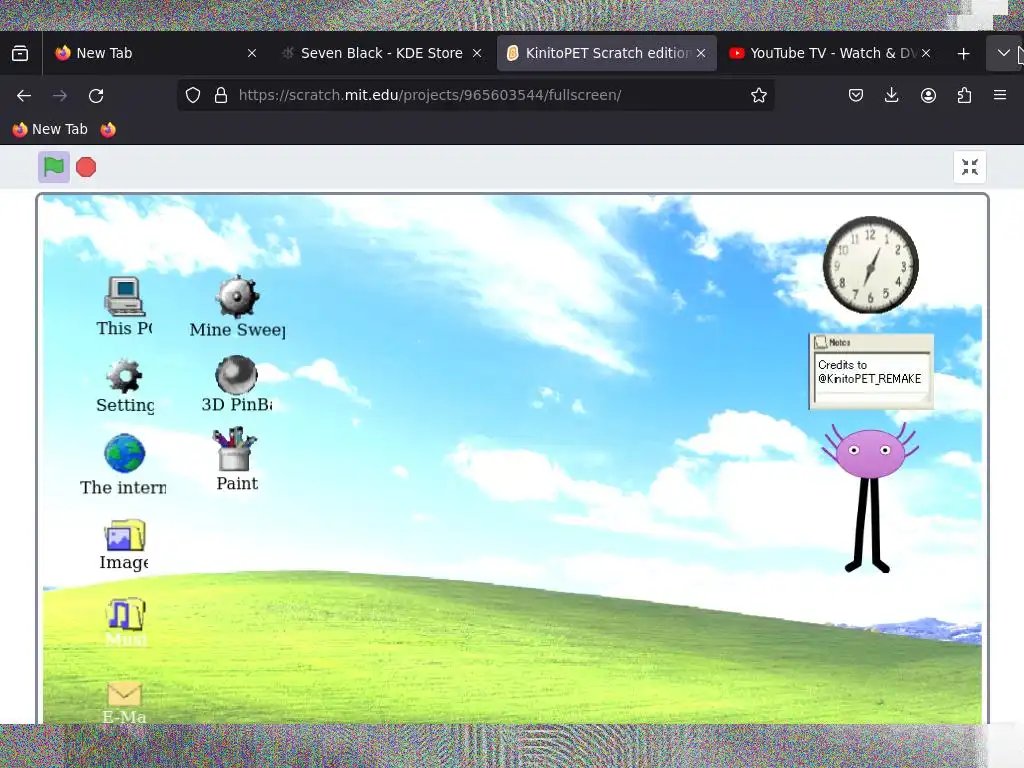
Task: Open the downloads panel
Action: [x=891, y=95]
